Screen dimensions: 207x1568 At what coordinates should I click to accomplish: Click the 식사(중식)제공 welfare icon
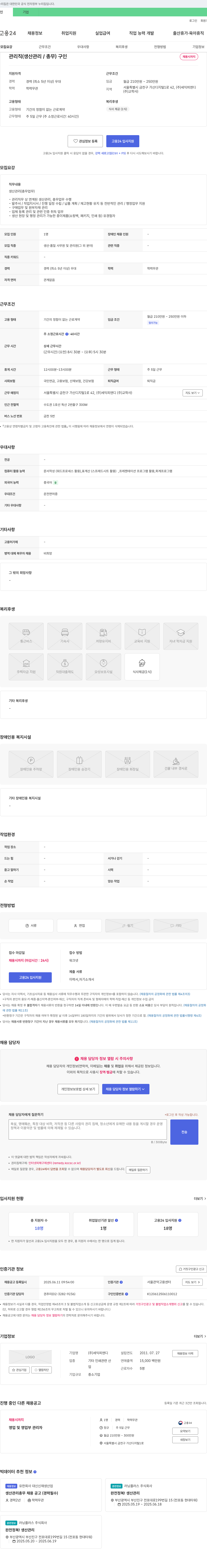click(x=142, y=666)
